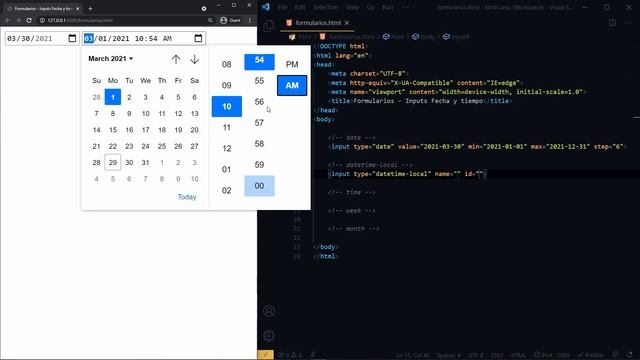Change UTF-8 encoding in status bar
This screenshot has height=360, width=640.
[x=476, y=355]
